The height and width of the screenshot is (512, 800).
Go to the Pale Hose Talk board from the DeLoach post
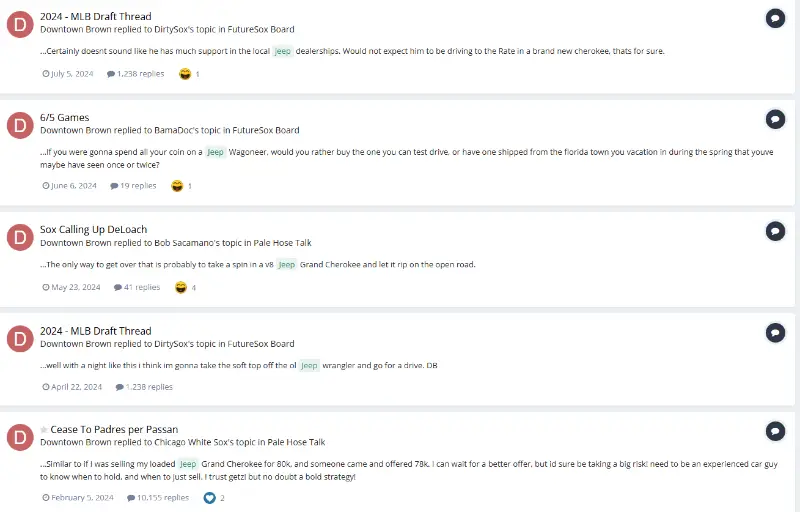click(284, 242)
